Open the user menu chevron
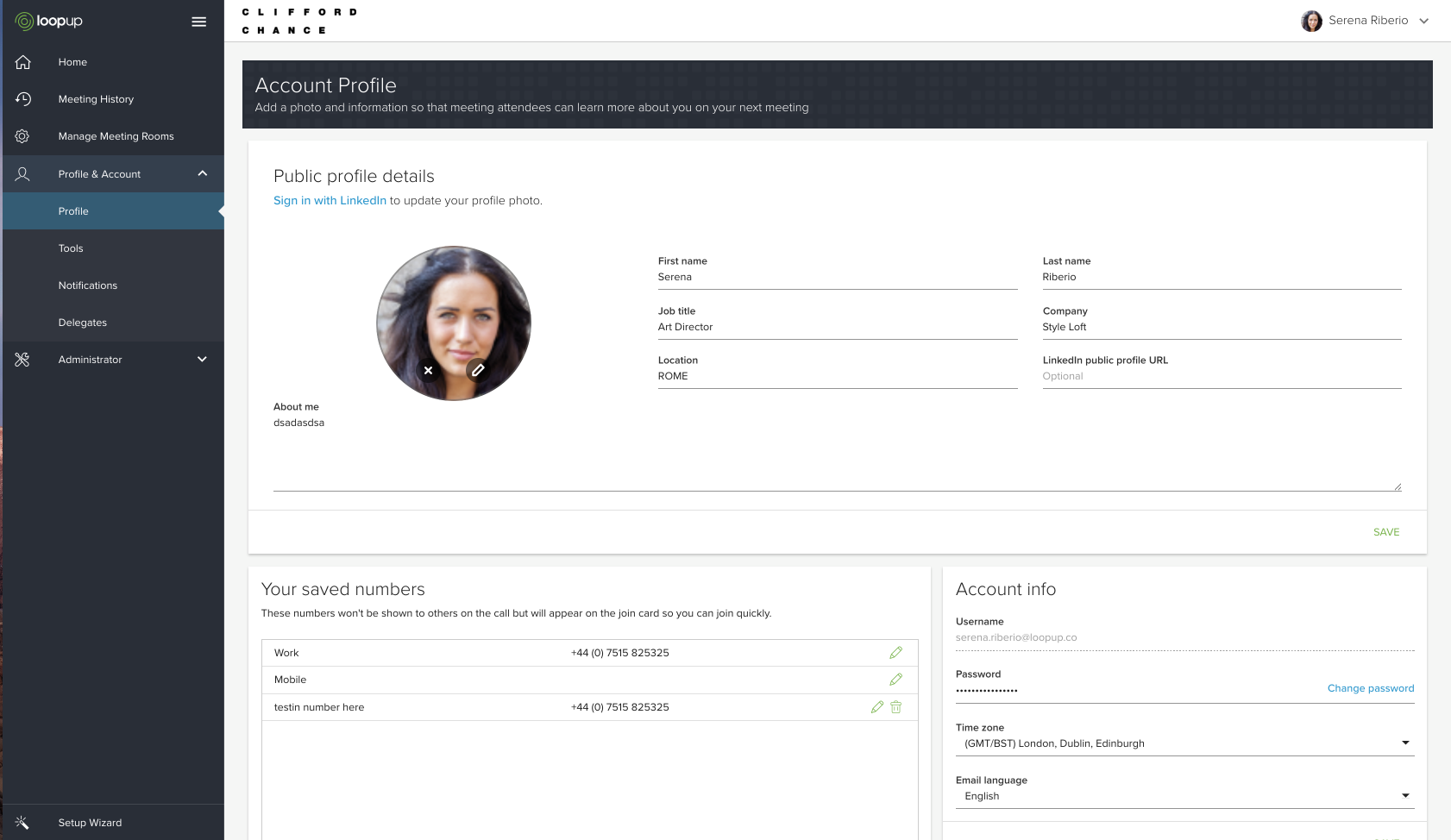Screen dimensions: 1451x840 point(1423,21)
